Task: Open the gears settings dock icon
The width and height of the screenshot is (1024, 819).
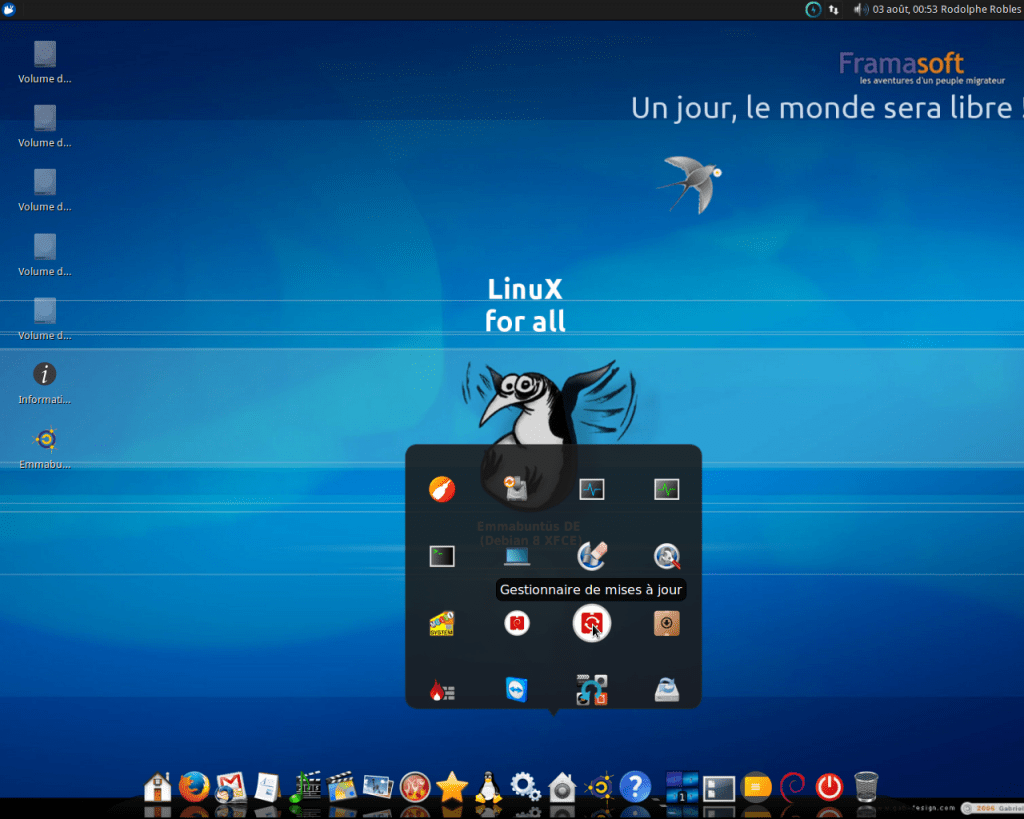Action: pos(525,787)
